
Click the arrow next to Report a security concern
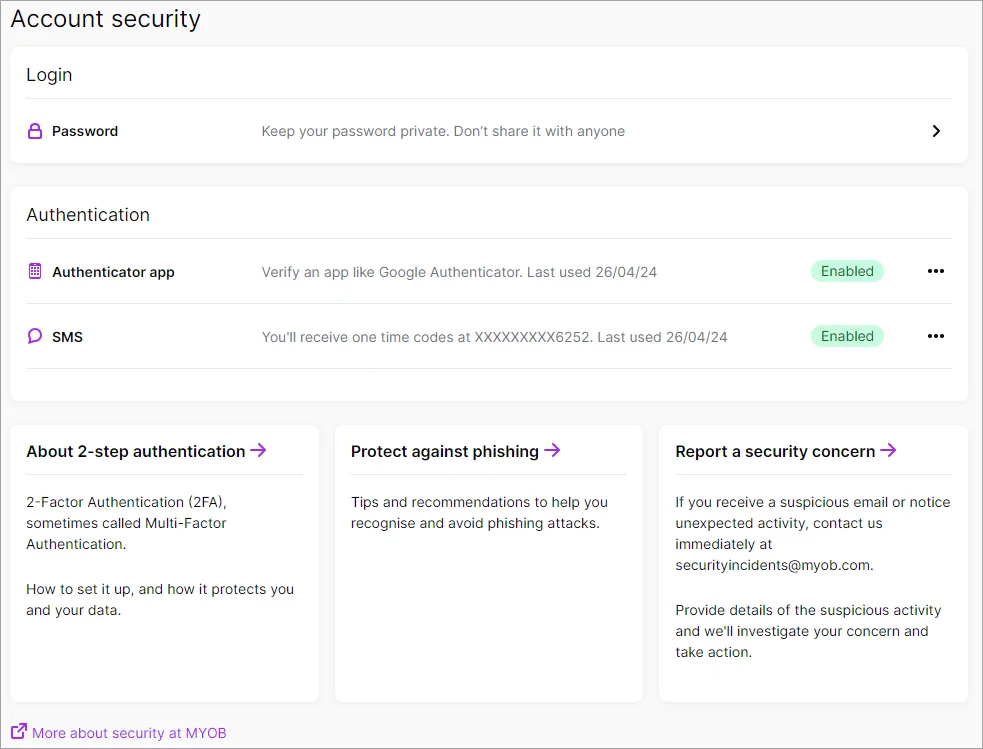coord(888,450)
